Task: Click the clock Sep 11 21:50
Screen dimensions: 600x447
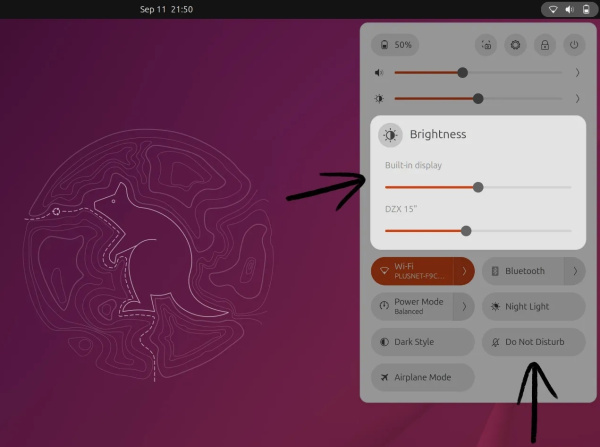Action: pyautogui.click(x=166, y=9)
